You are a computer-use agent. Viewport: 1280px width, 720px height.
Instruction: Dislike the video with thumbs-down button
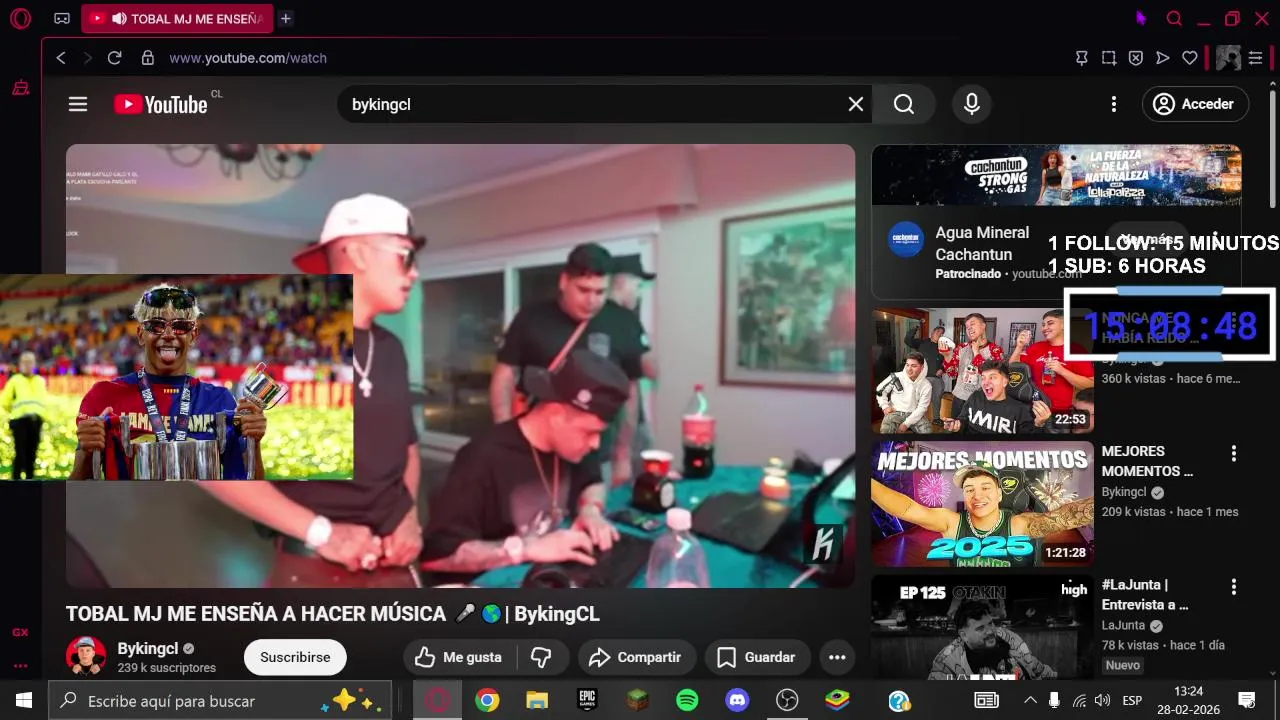pyautogui.click(x=542, y=657)
